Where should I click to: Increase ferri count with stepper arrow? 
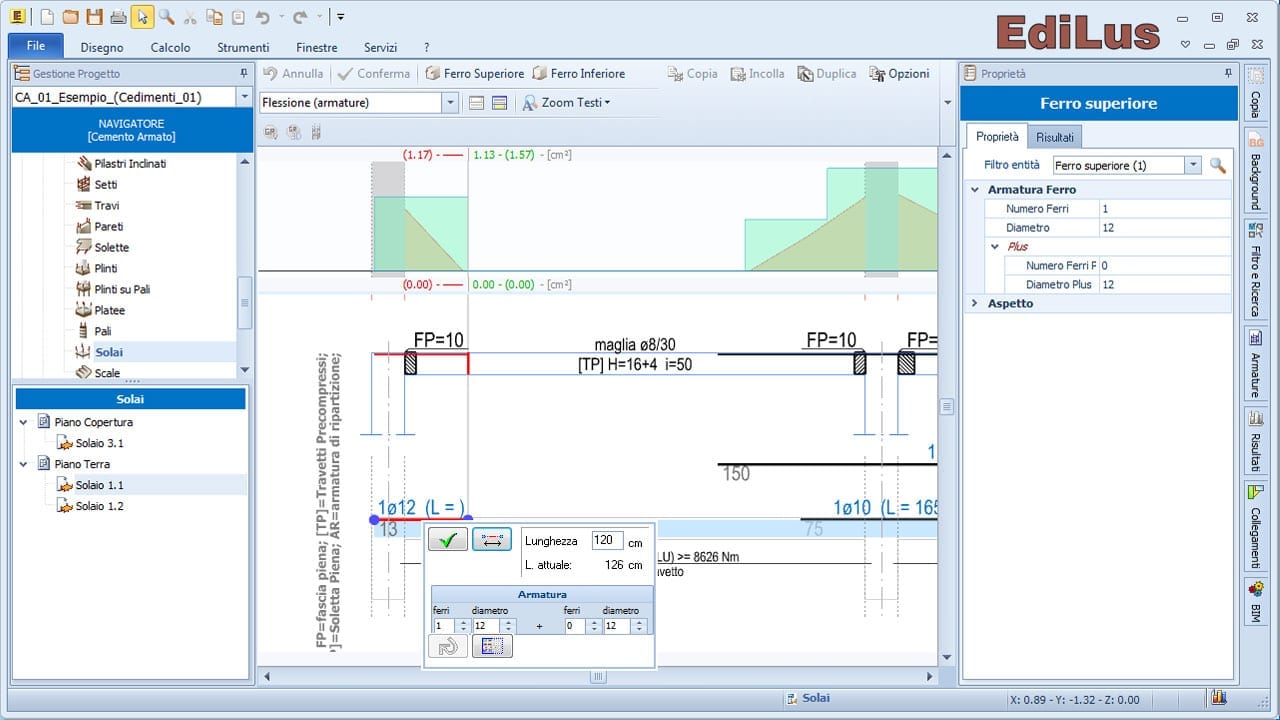pos(462,622)
